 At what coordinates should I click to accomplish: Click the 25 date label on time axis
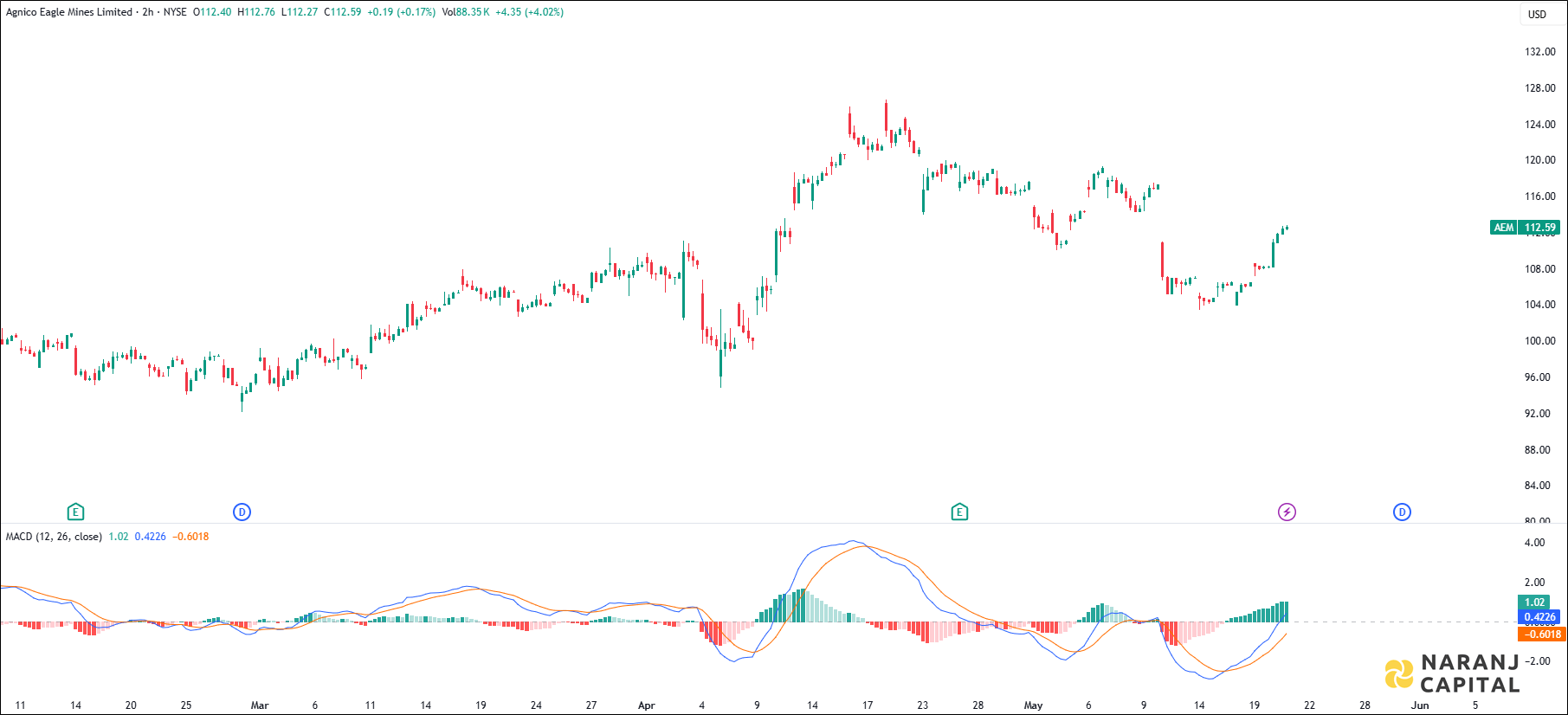click(186, 705)
